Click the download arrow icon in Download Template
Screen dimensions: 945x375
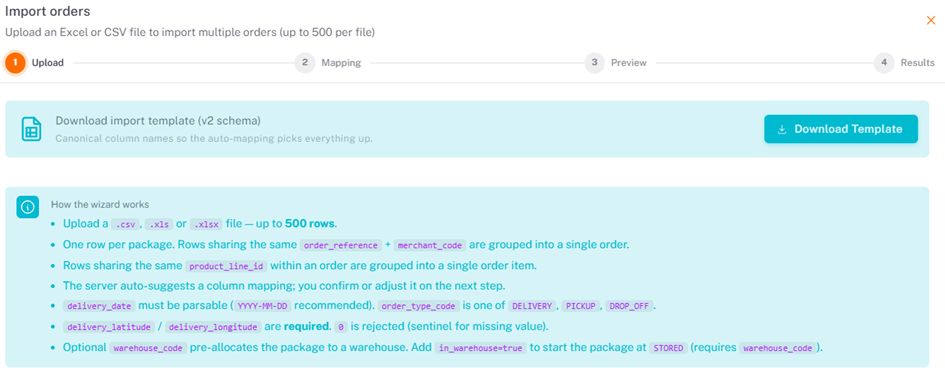[783, 130]
